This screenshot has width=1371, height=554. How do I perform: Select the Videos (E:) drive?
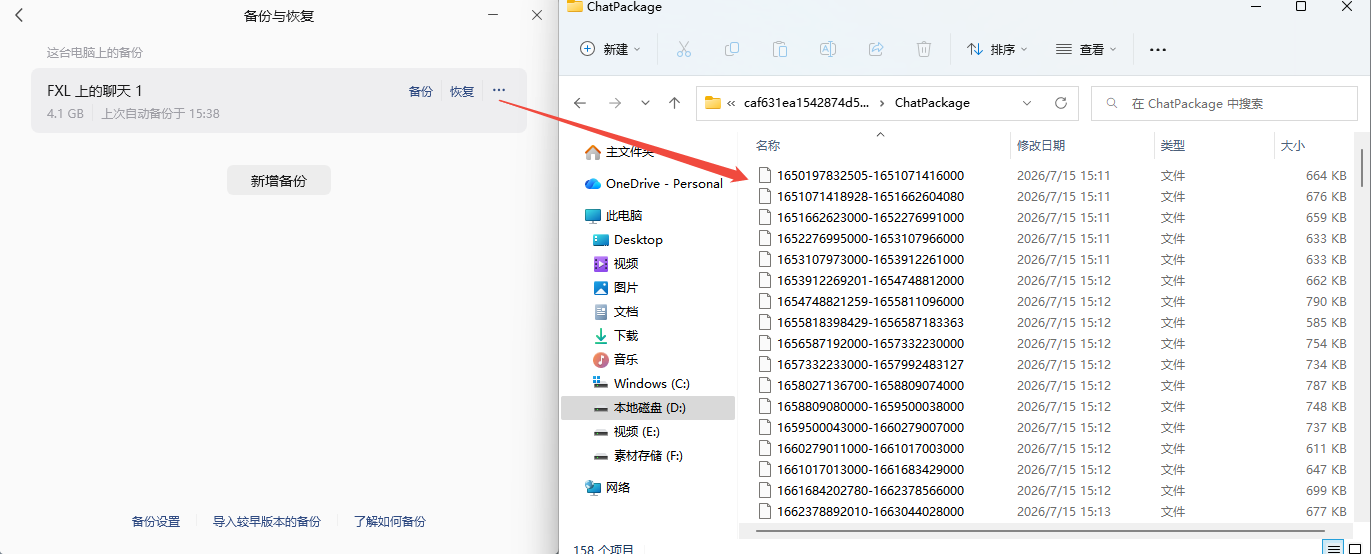627,432
